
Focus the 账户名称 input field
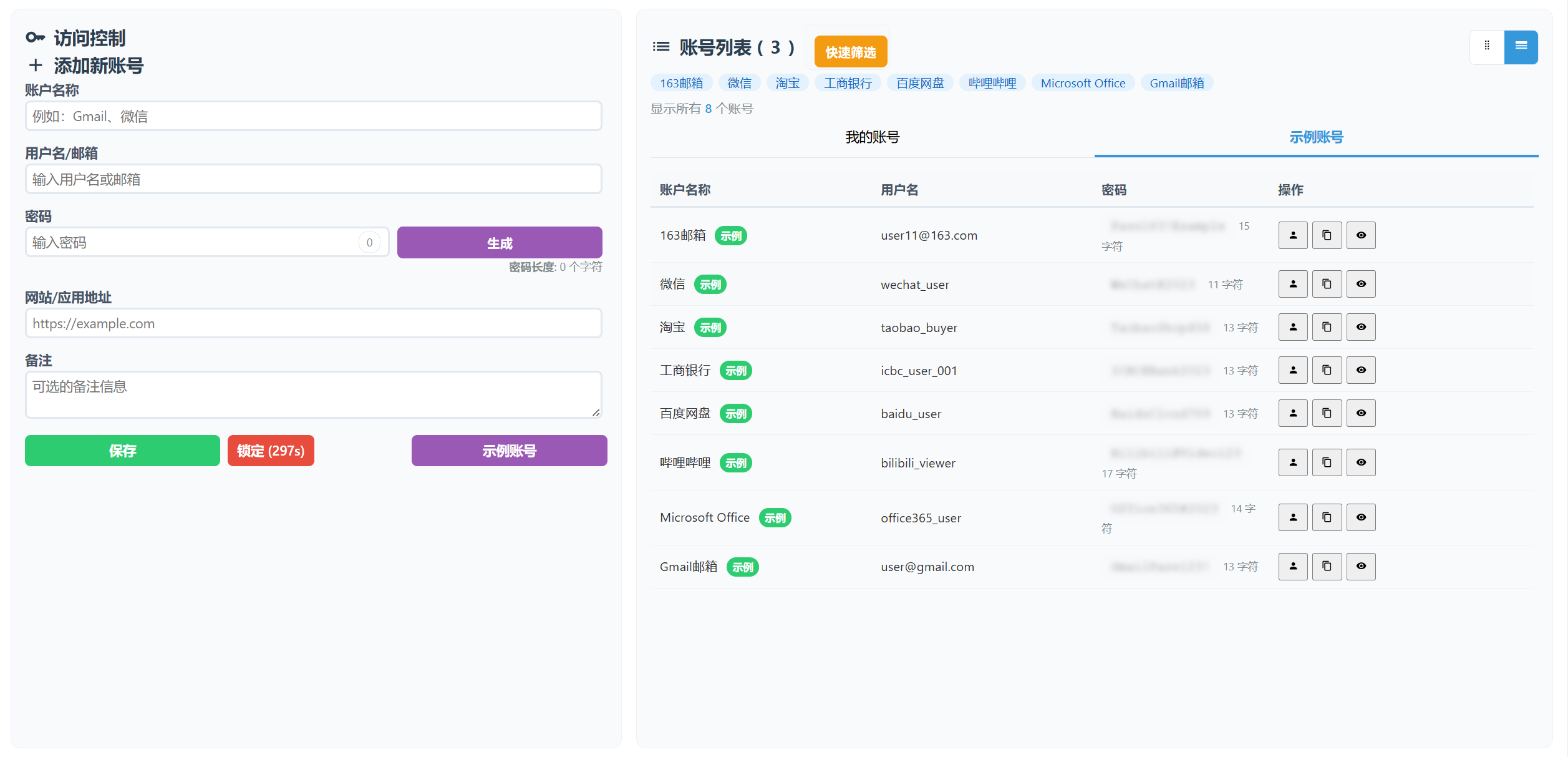click(313, 116)
